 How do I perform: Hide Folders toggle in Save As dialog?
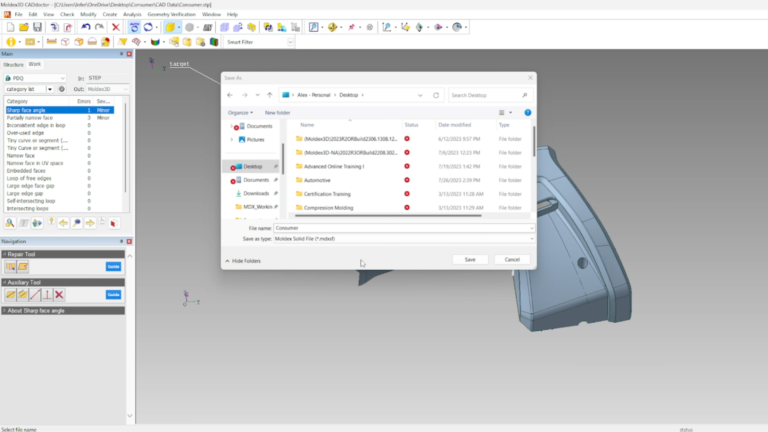(243, 261)
